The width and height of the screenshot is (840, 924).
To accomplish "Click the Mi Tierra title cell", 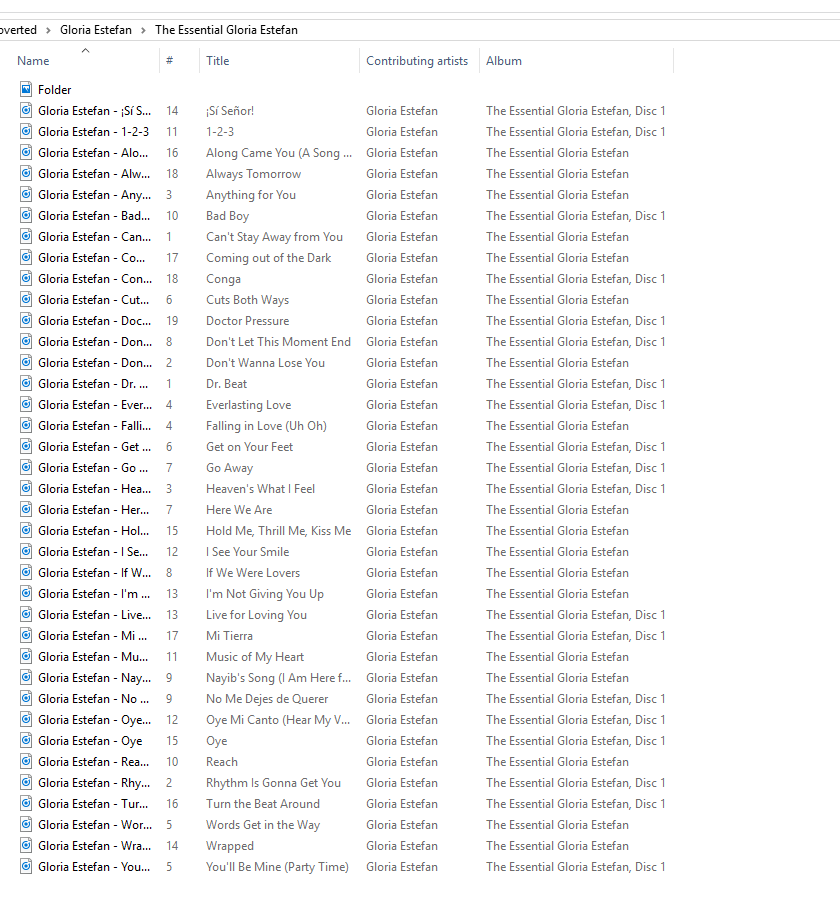I will (229, 636).
